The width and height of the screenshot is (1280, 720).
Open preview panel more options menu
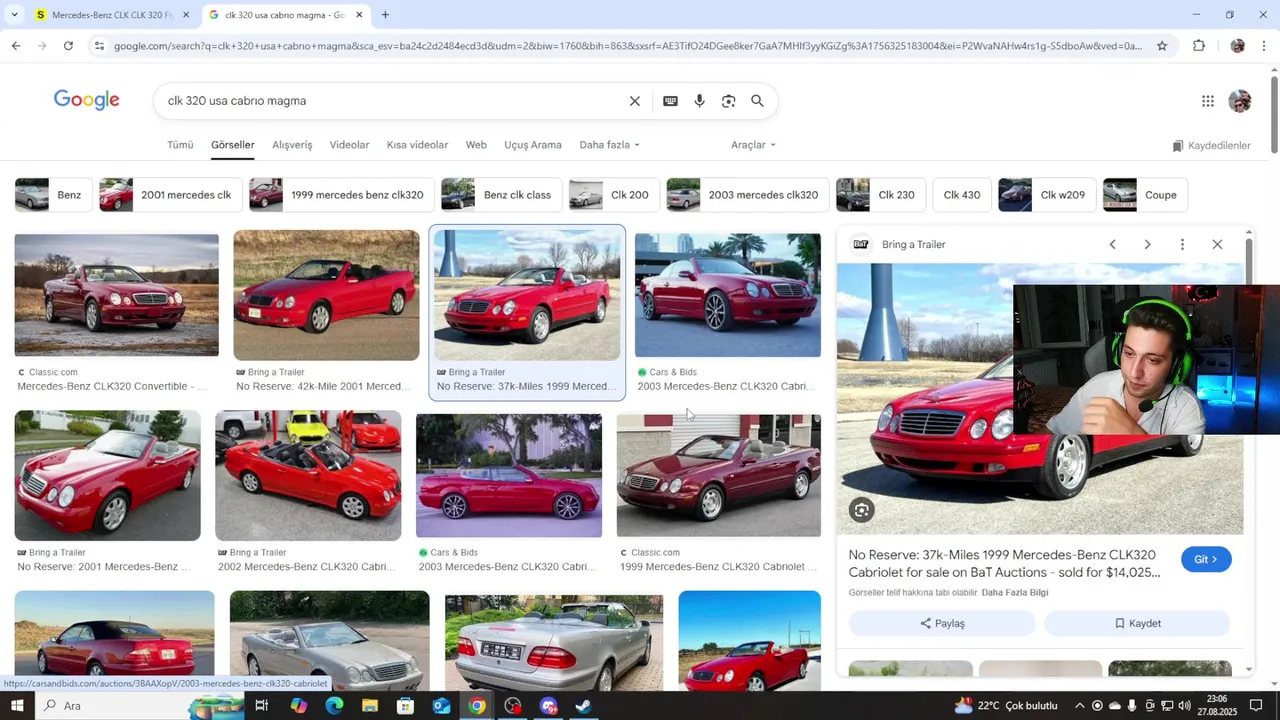pos(1182,244)
